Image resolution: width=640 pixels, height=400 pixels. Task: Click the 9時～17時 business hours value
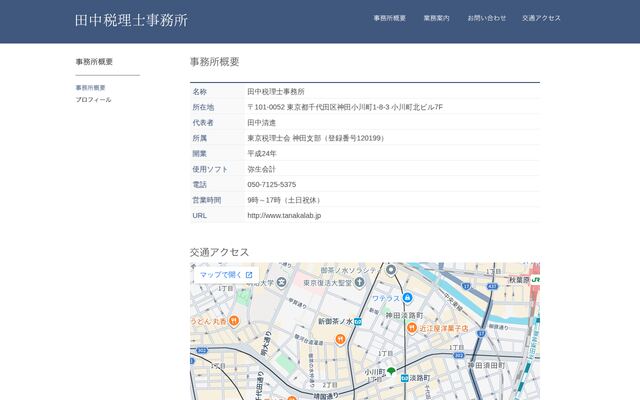(285, 200)
